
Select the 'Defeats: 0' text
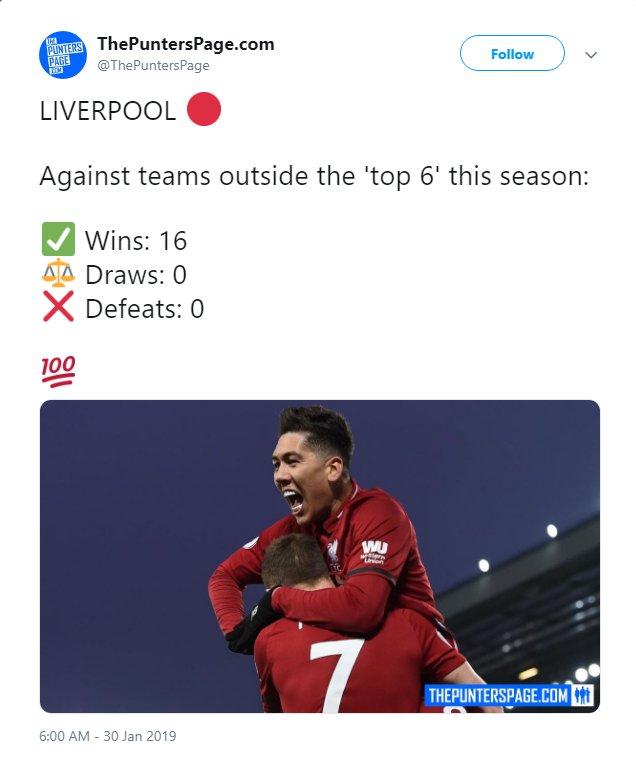[145, 309]
